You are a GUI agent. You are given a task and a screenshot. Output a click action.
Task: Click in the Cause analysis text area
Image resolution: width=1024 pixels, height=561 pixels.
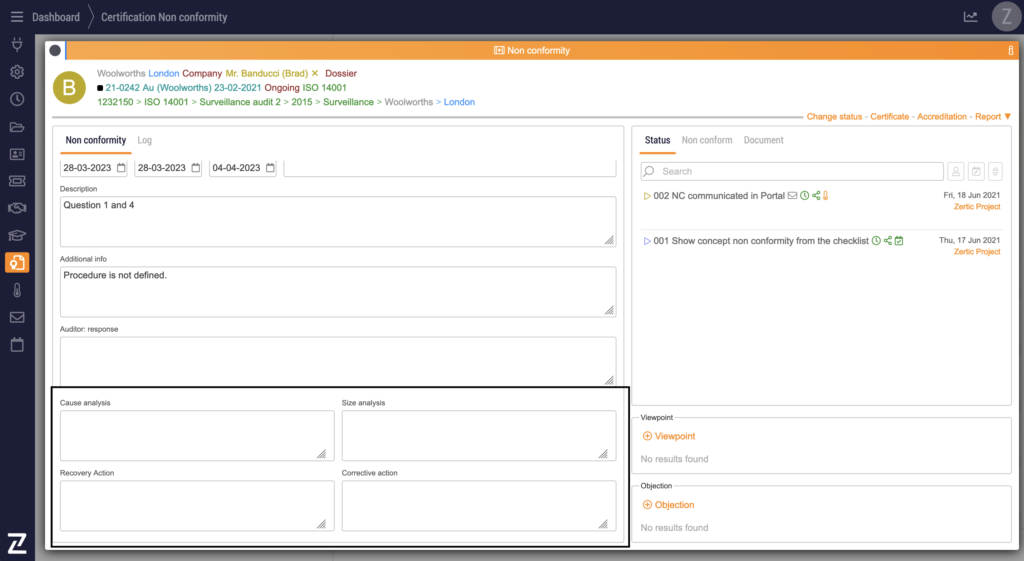tap(196, 435)
